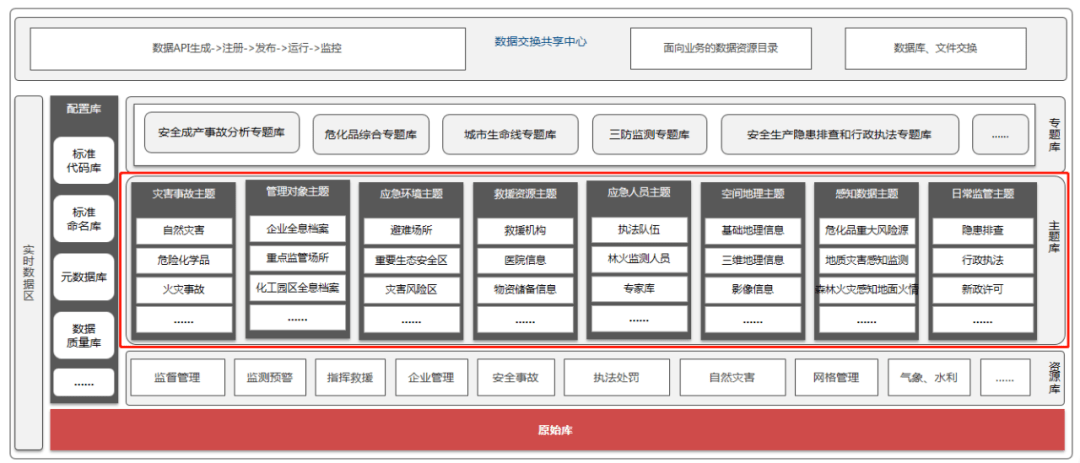Click the 数据质量库 box

point(84,334)
